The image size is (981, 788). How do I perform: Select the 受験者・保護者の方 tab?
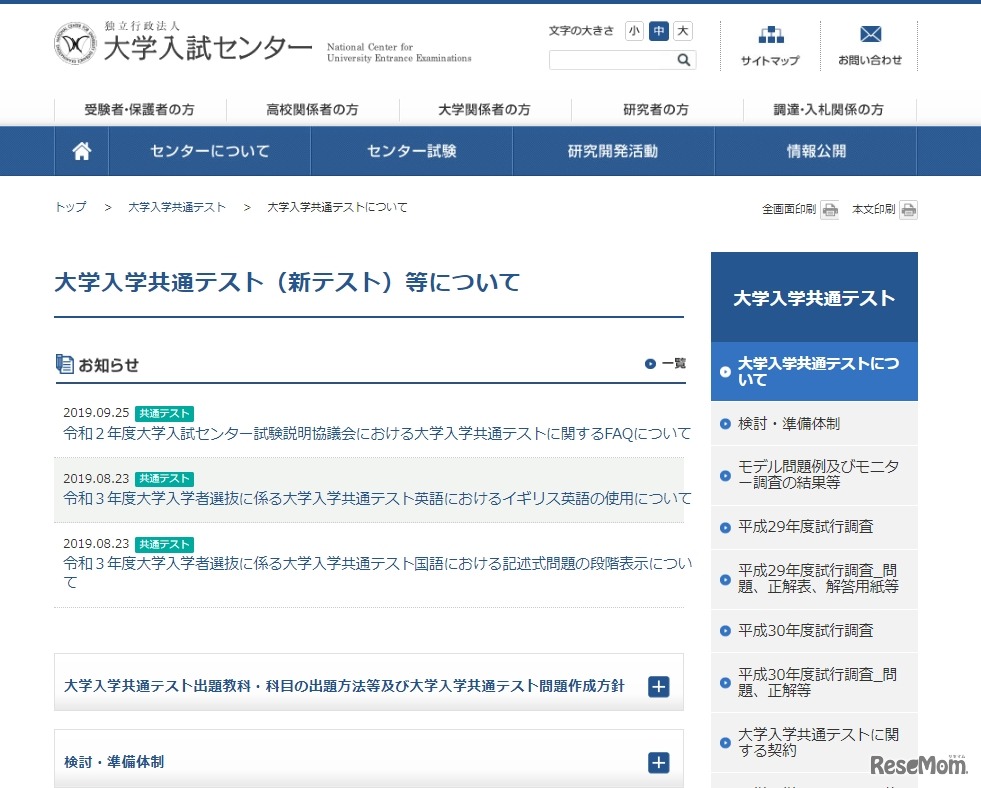(140, 110)
